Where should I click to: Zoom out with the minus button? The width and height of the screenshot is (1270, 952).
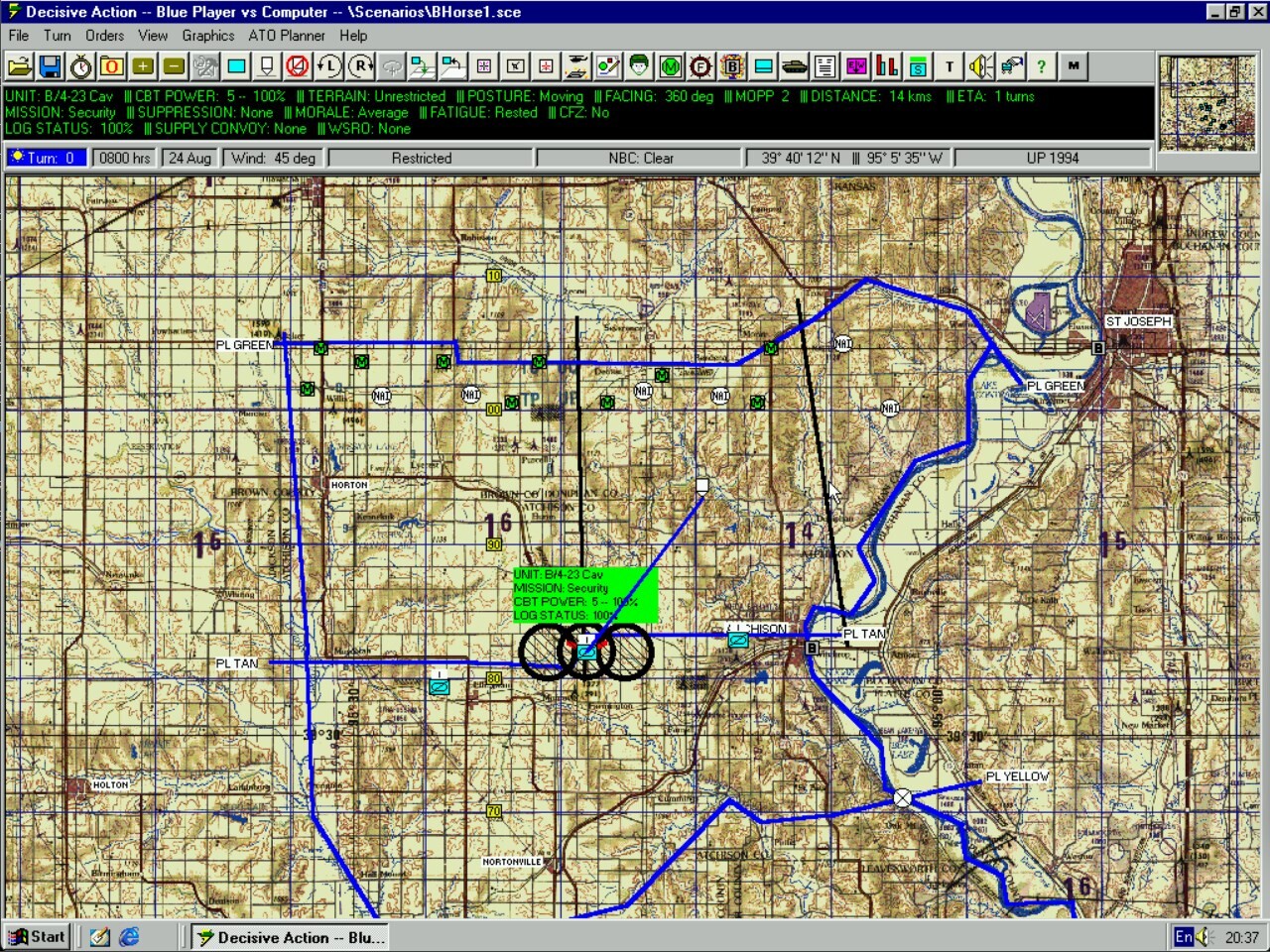(x=174, y=66)
